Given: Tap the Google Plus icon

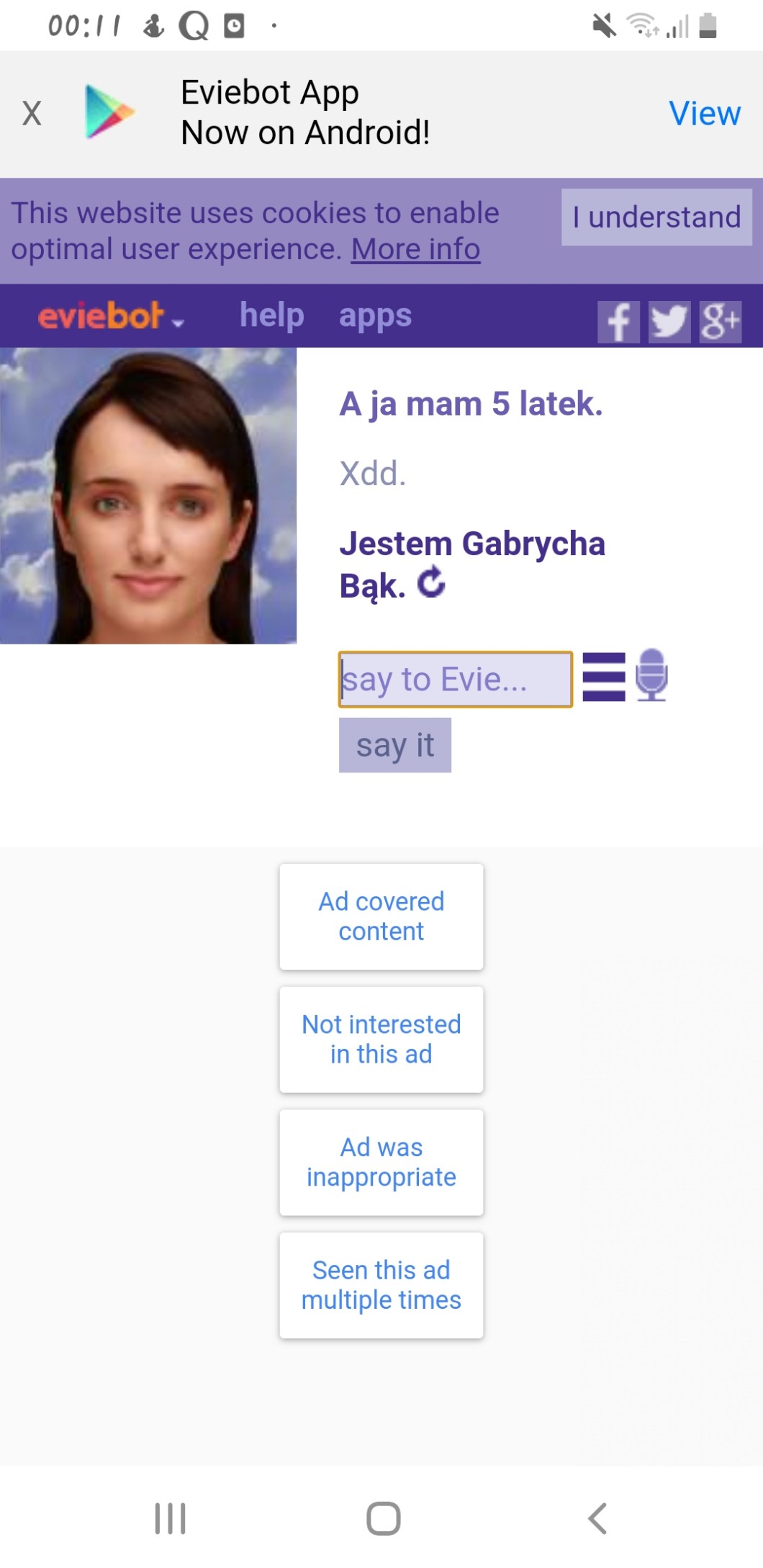Looking at the screenshot, I should 721,321.
